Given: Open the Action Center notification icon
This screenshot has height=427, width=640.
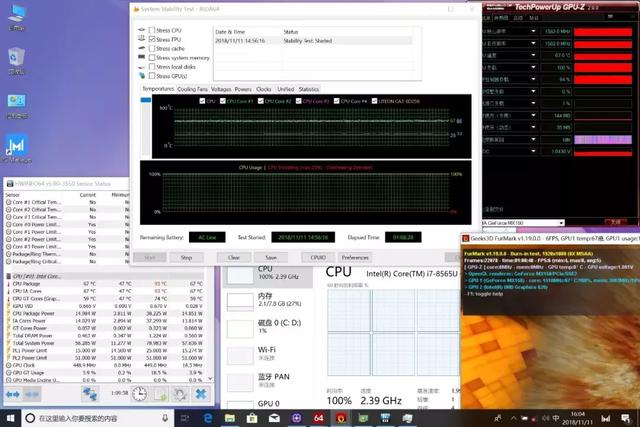Looking at the screenshot, I should click(625, 418).
